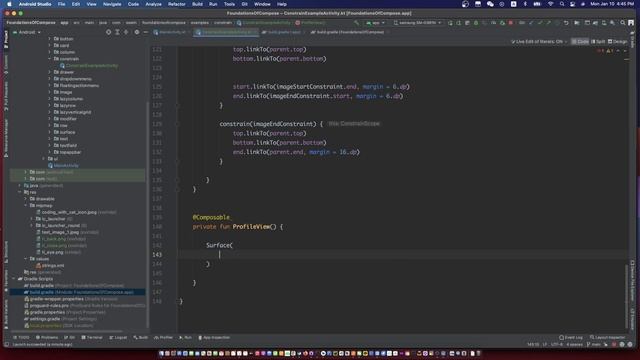Open the Build tool window at bottom
This screenshot has height=360, width=640.
click(x=141, y=338)
